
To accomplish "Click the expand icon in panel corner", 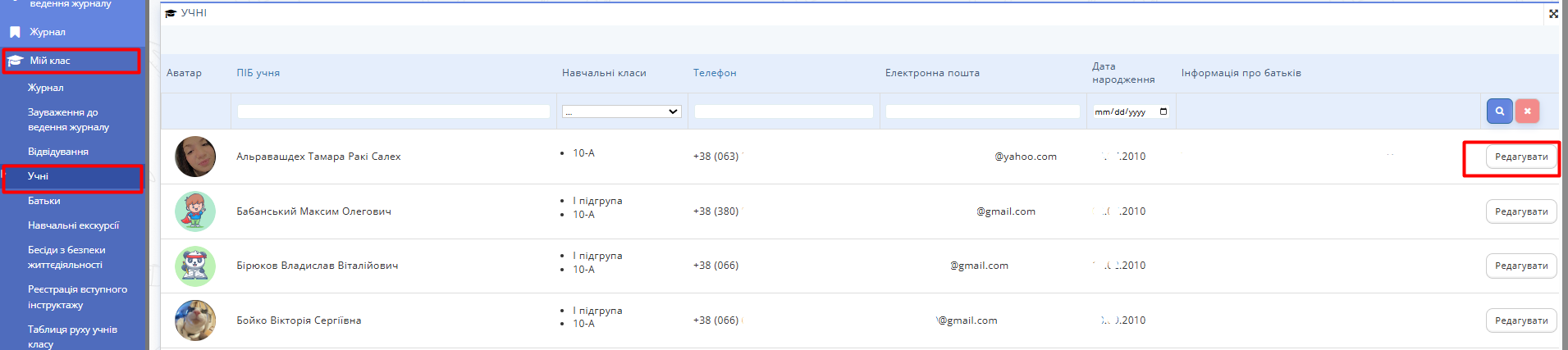I will coord(1552,13).
